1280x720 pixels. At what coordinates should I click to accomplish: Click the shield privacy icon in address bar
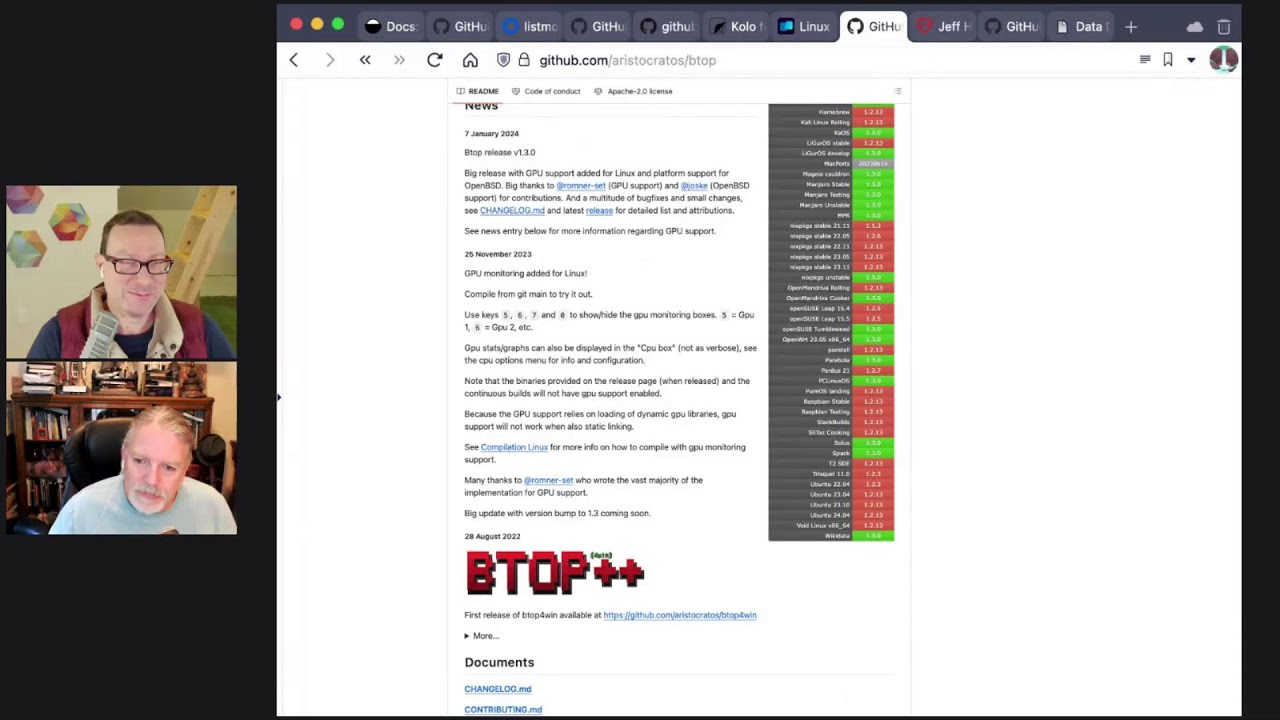[503, 60]
